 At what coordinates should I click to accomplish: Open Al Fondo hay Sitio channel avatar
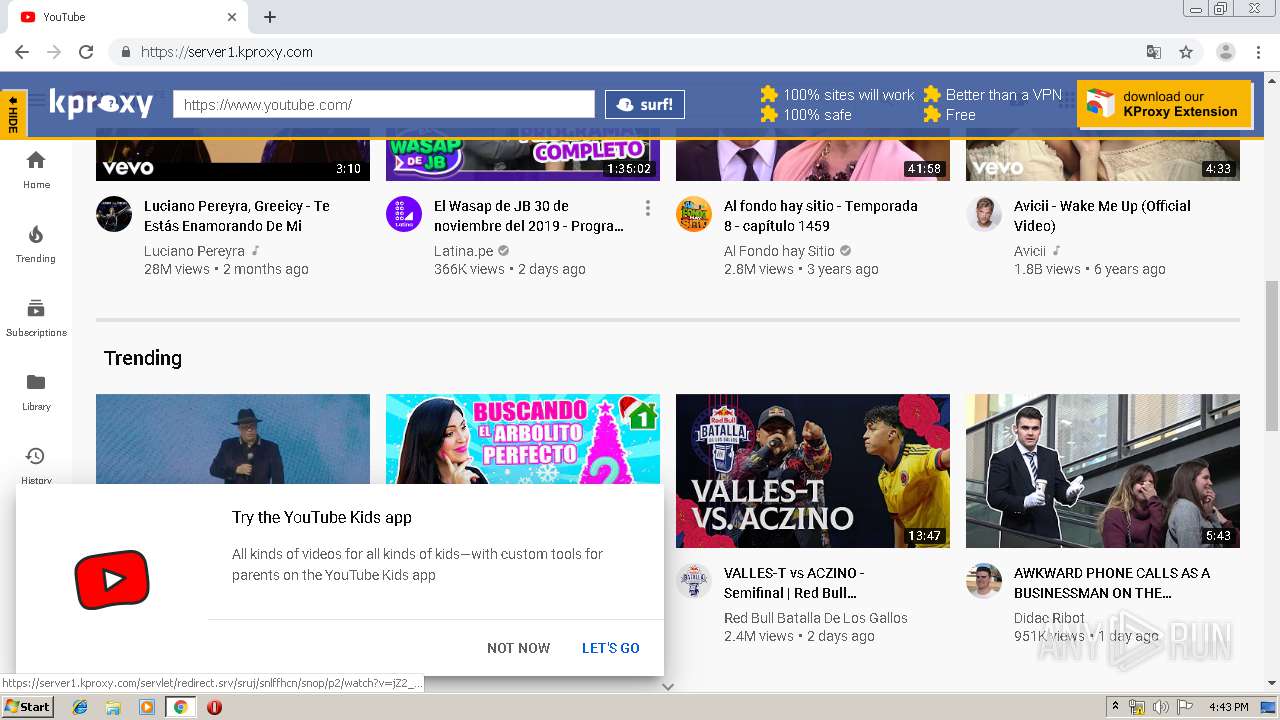(x=694, y=214)
